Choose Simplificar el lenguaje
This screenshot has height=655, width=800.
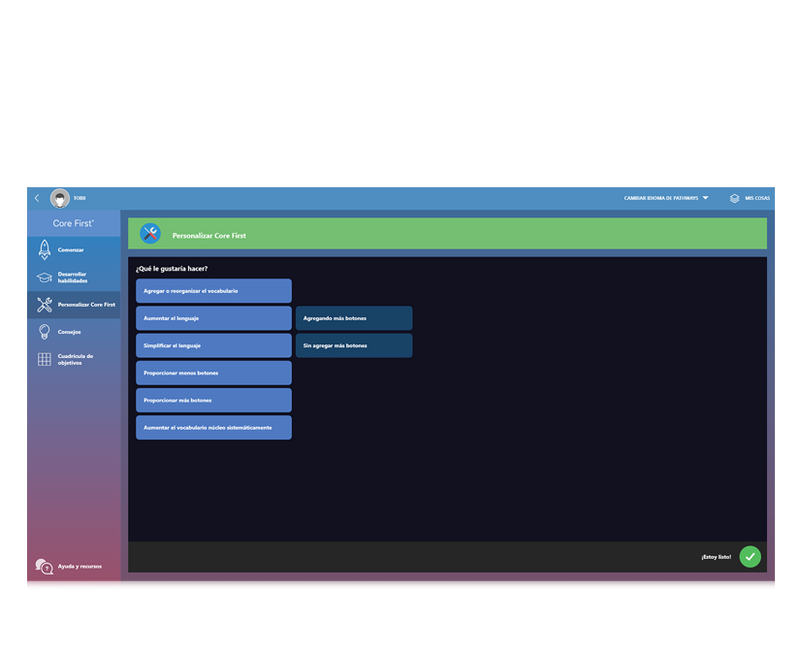coord(214,345)
